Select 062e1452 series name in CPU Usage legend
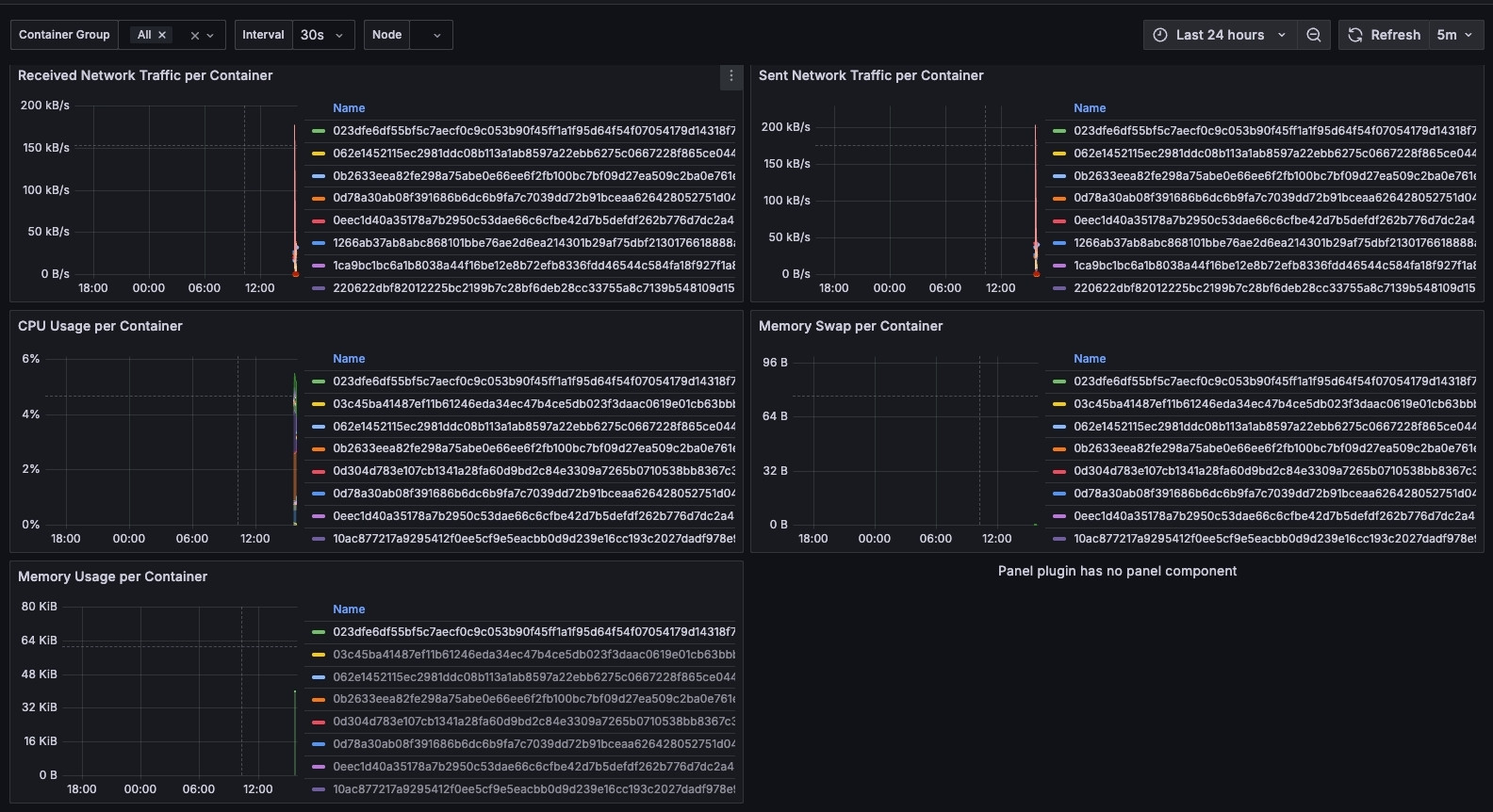 534,427
